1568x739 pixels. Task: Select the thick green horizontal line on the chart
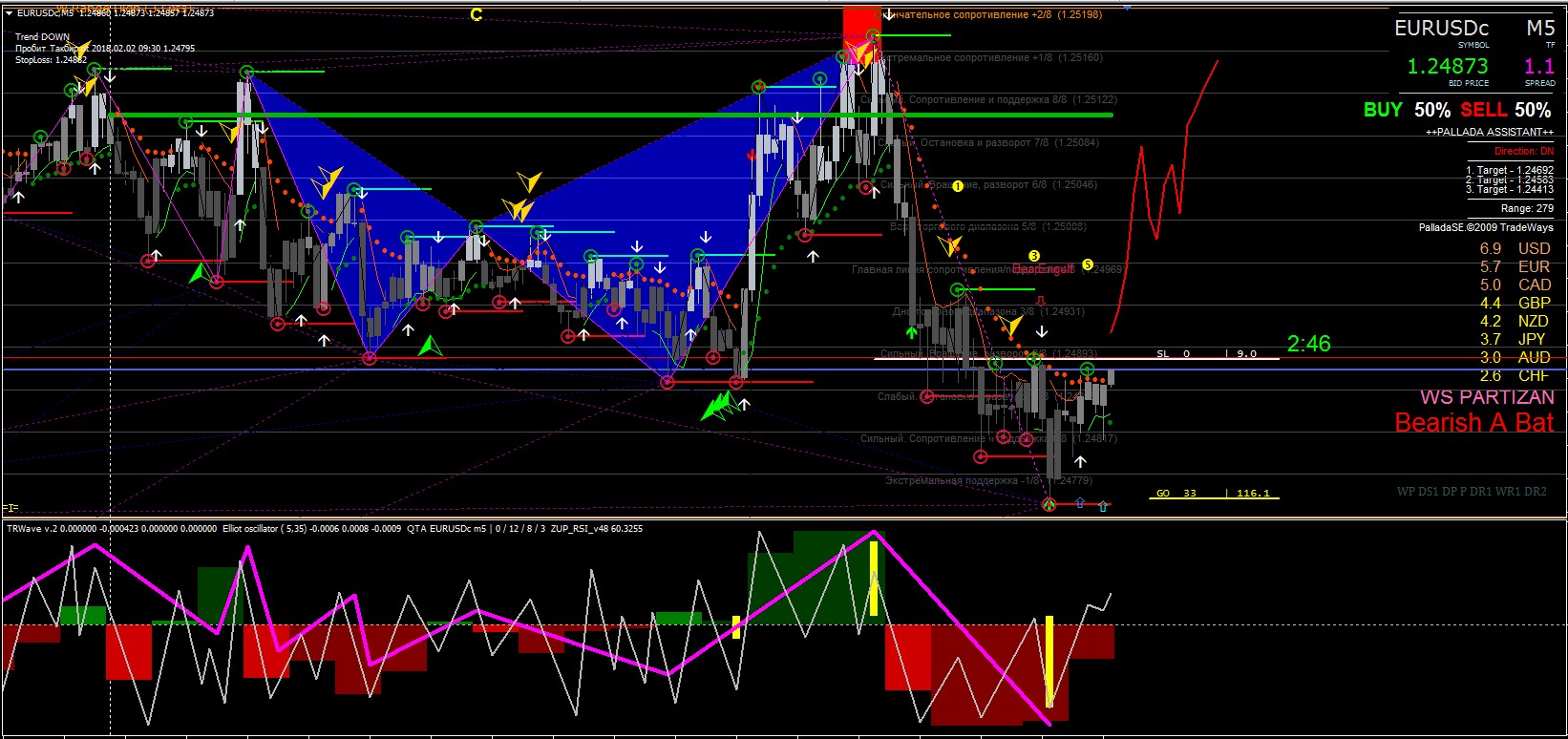pyautogui.click(x=612, y=115)
